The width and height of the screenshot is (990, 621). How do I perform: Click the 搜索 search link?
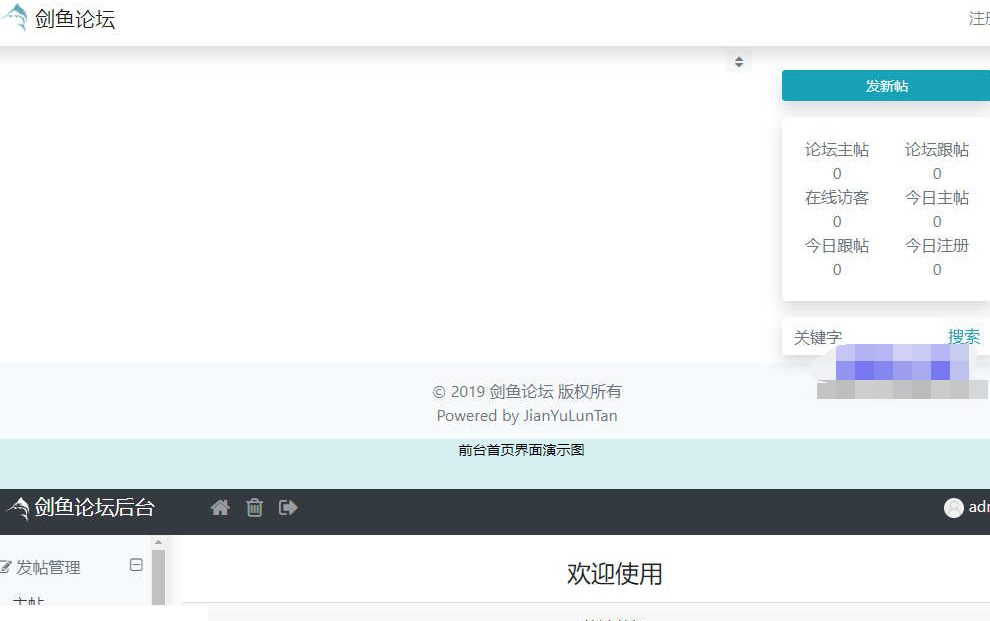[x=964, y=337]
